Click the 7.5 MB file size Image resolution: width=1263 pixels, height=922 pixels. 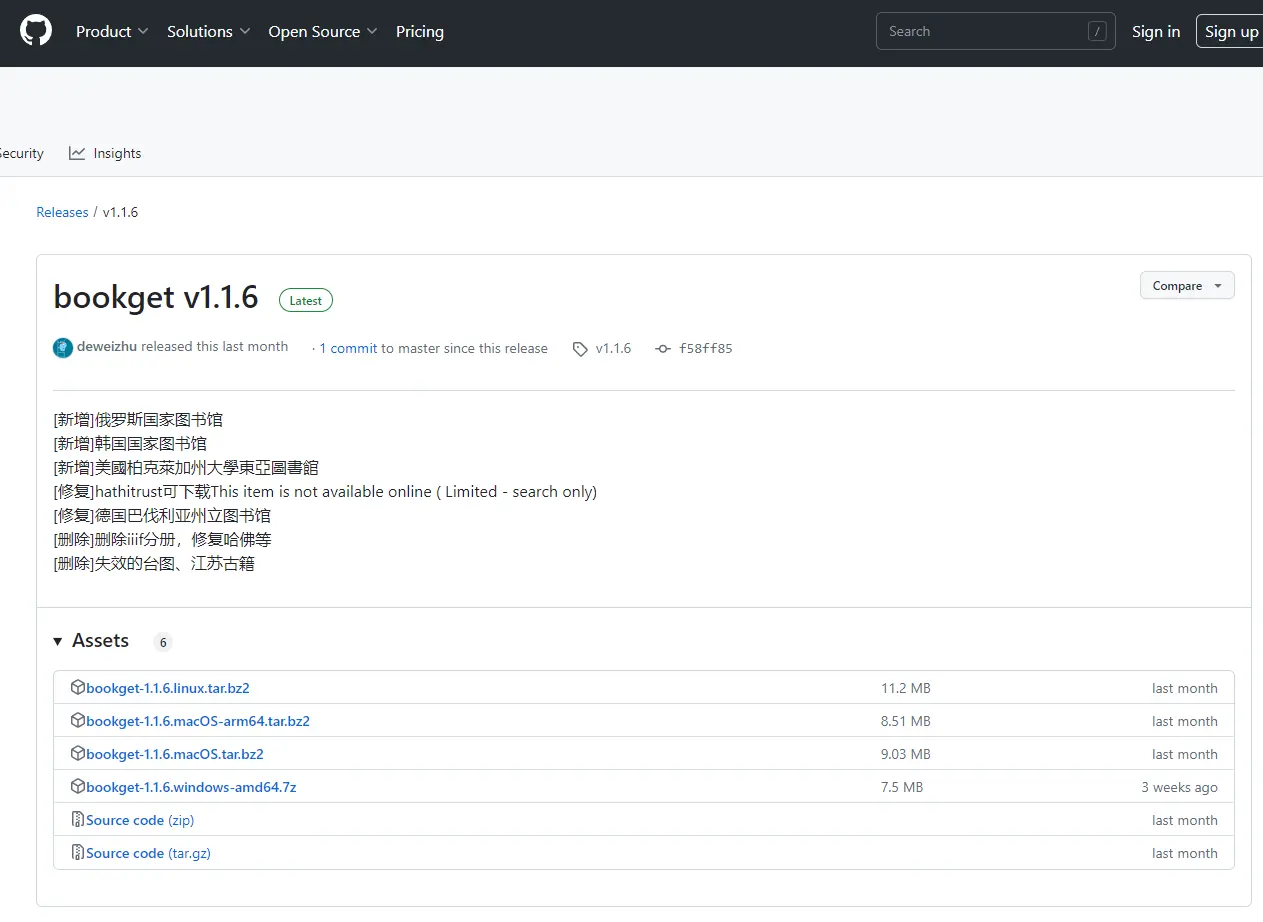tap(902, 787)
